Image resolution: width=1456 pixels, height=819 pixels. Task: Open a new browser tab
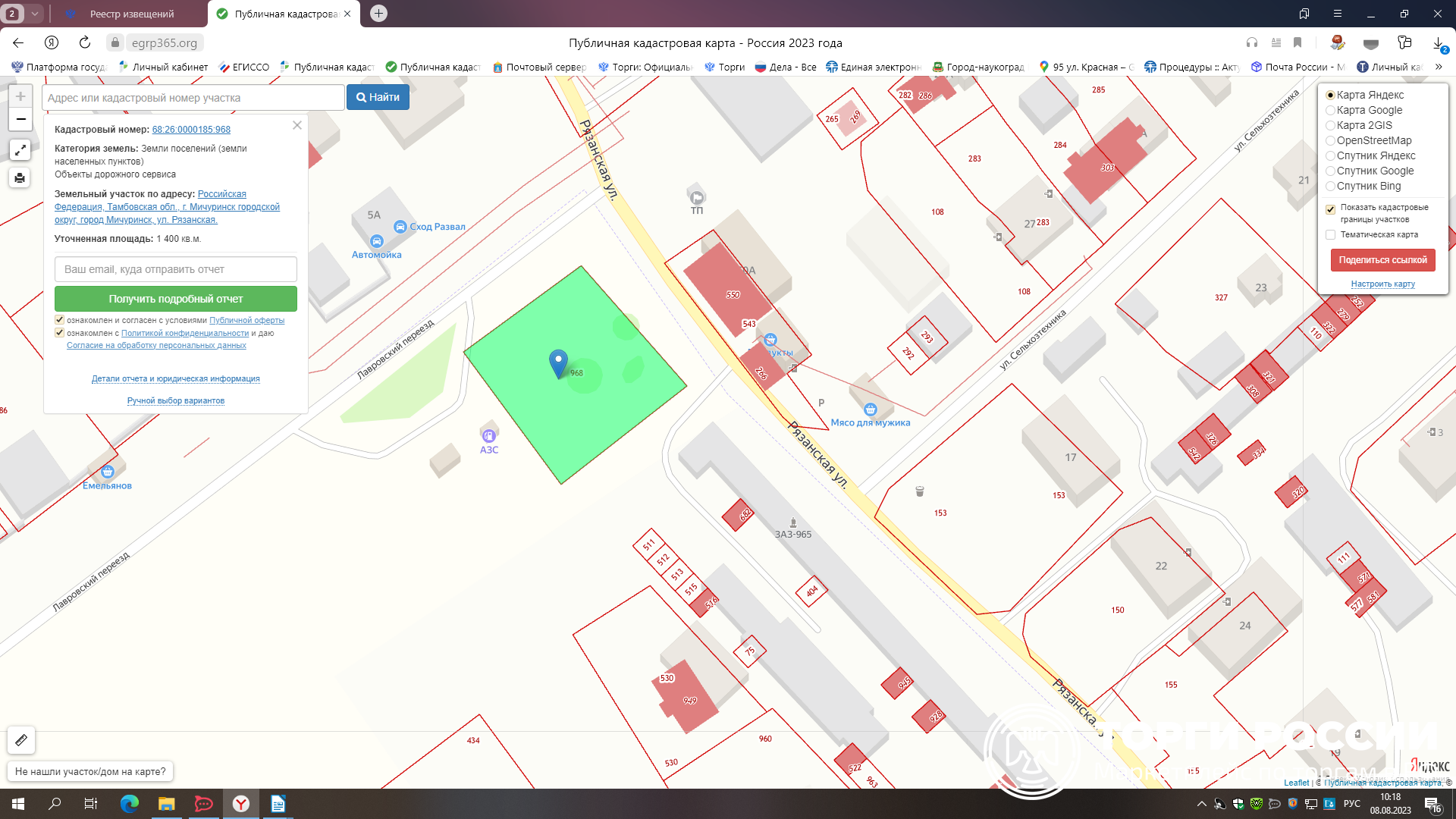click(378, 13)
